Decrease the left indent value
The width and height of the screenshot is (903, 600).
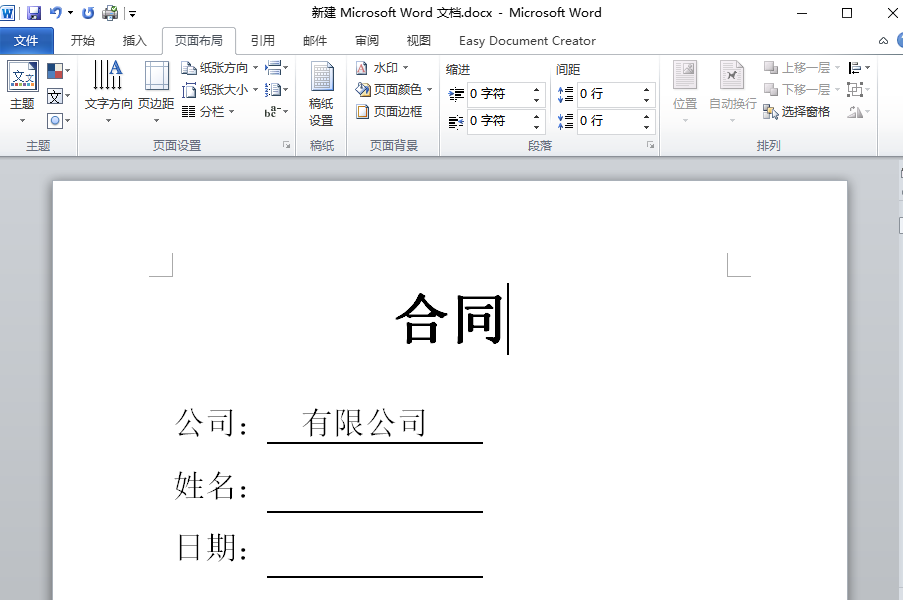536,100
